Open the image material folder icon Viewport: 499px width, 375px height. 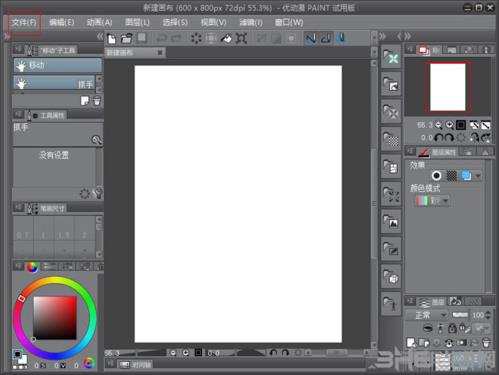pos(391,84)
